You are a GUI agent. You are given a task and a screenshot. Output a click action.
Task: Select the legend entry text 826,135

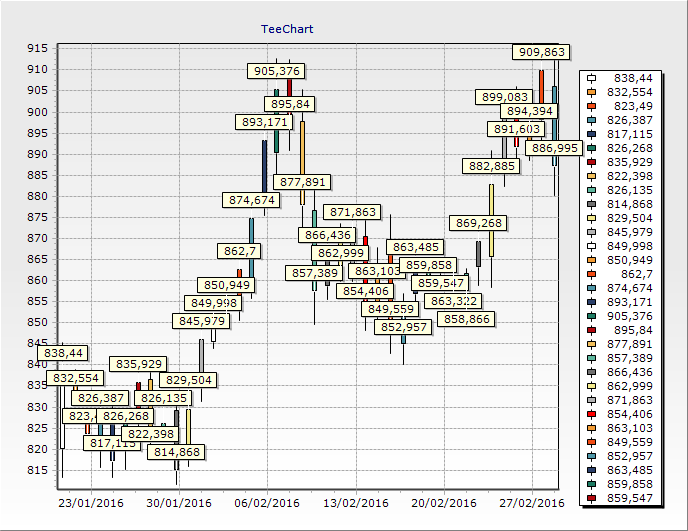point(630,190)
